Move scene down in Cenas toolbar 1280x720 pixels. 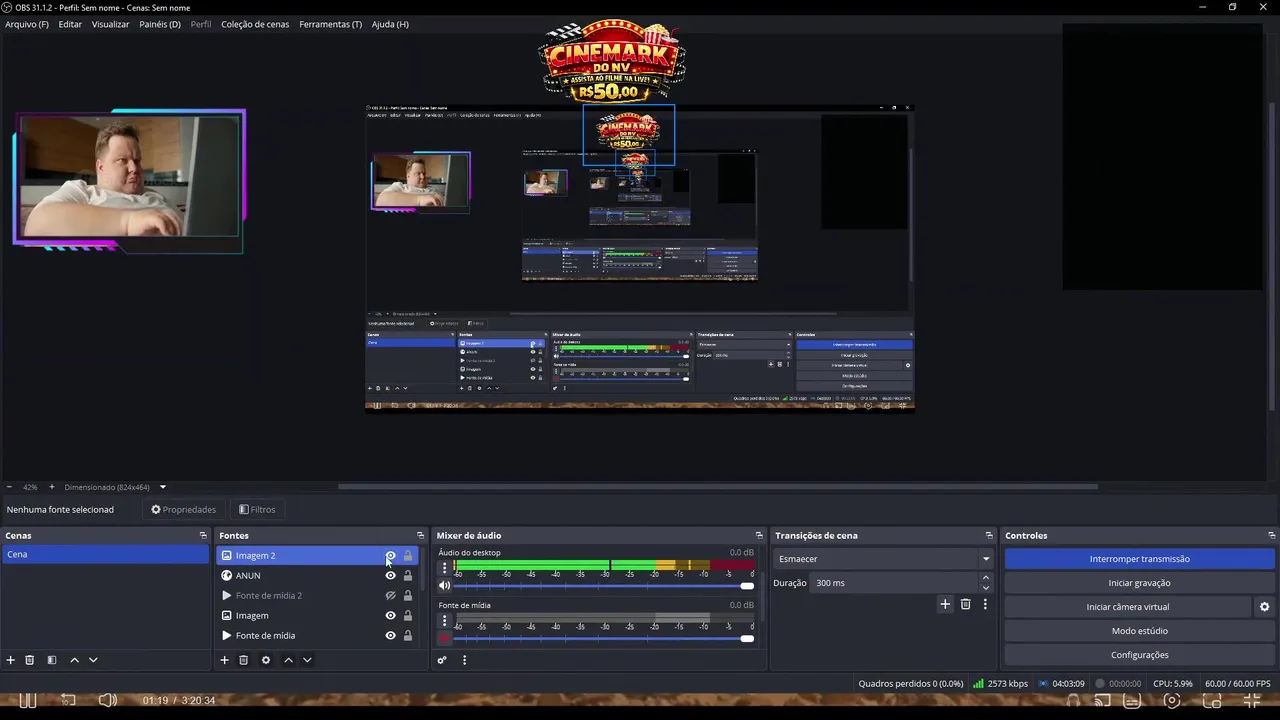point(93,660)
